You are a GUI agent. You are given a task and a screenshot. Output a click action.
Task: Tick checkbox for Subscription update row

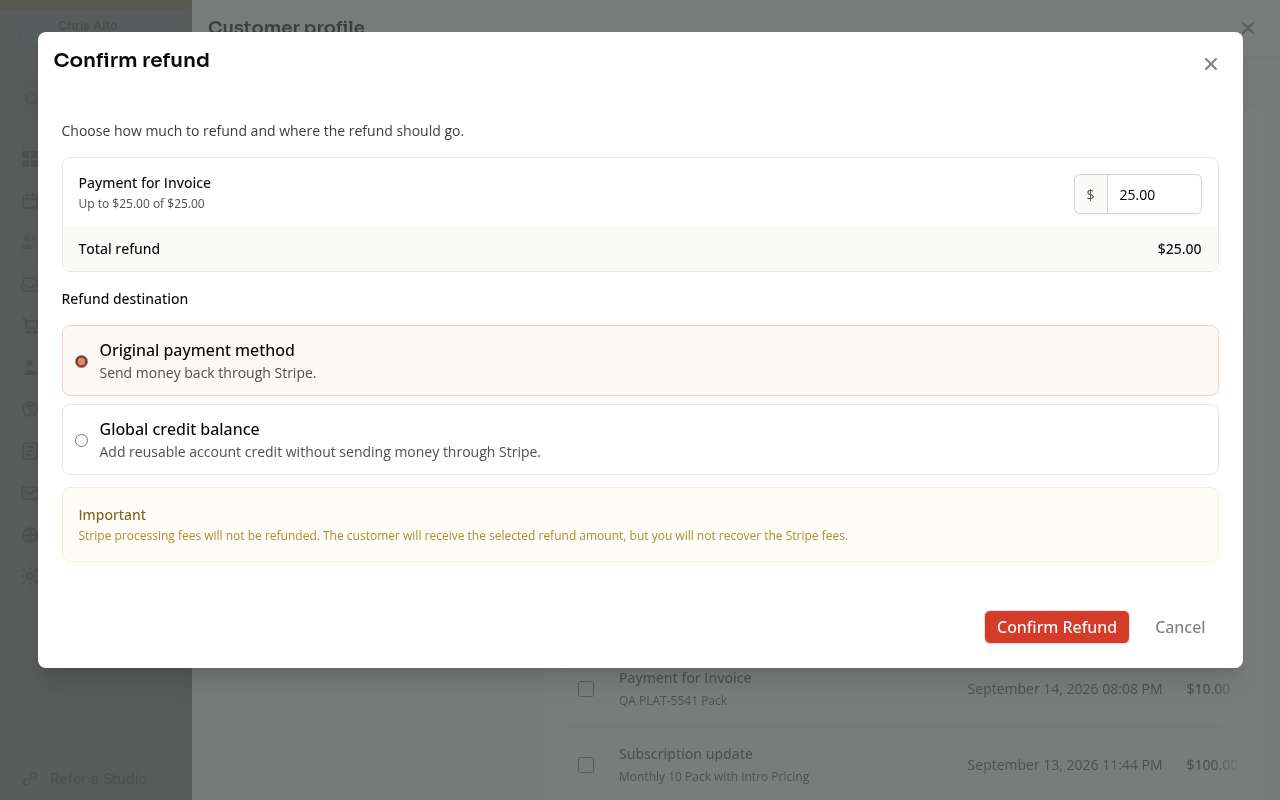[x=586, y=764]
